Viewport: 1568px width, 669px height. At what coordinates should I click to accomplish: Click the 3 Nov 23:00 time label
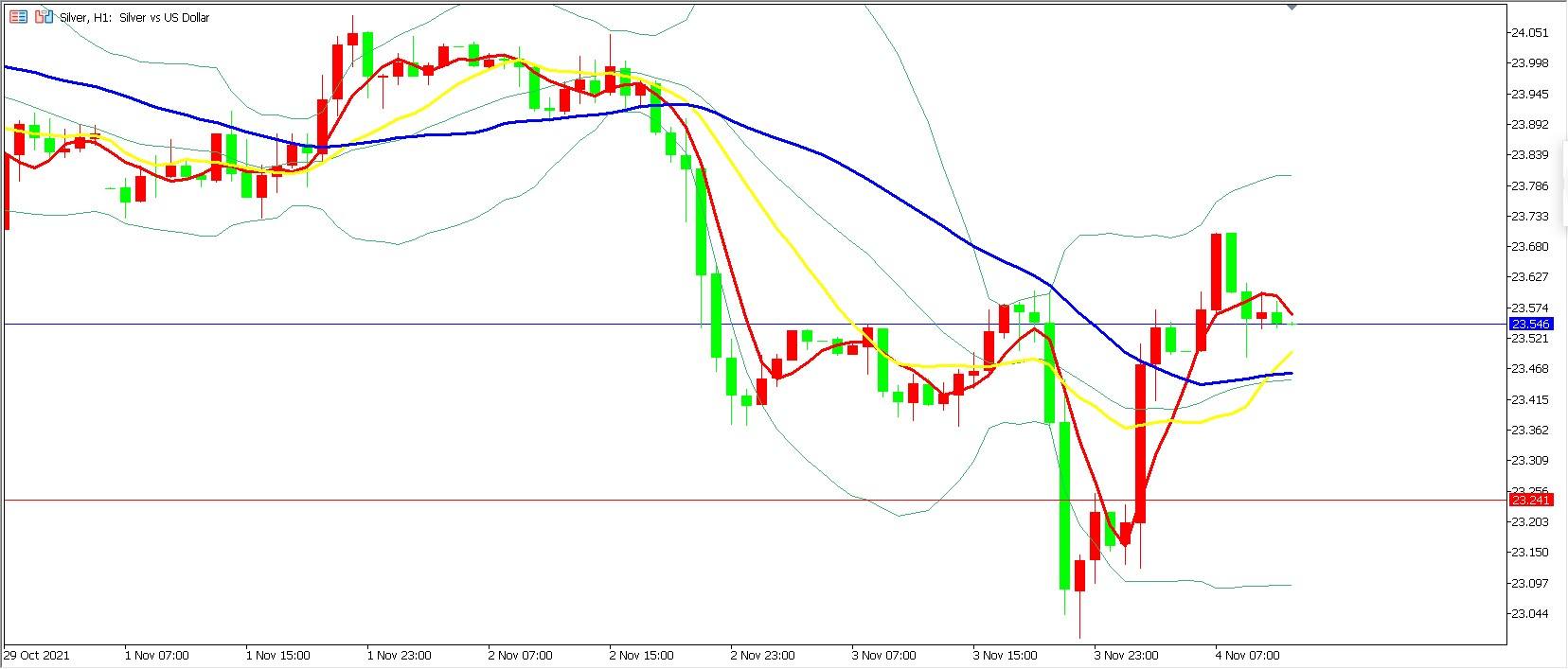click(x=1126, y=655)
